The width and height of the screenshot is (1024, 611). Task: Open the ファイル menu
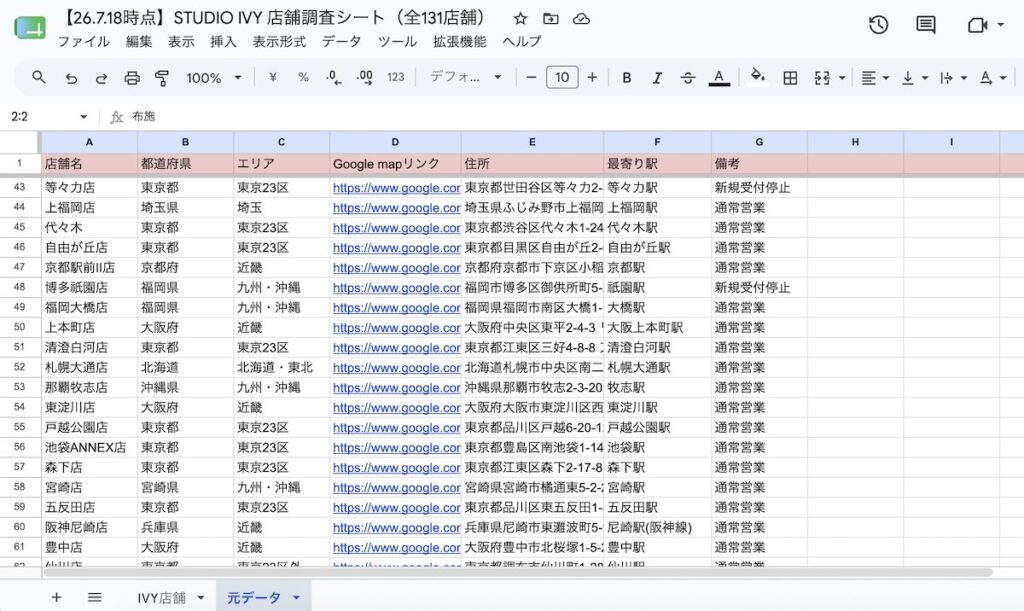pyautogui.click(x=84, y=42)
